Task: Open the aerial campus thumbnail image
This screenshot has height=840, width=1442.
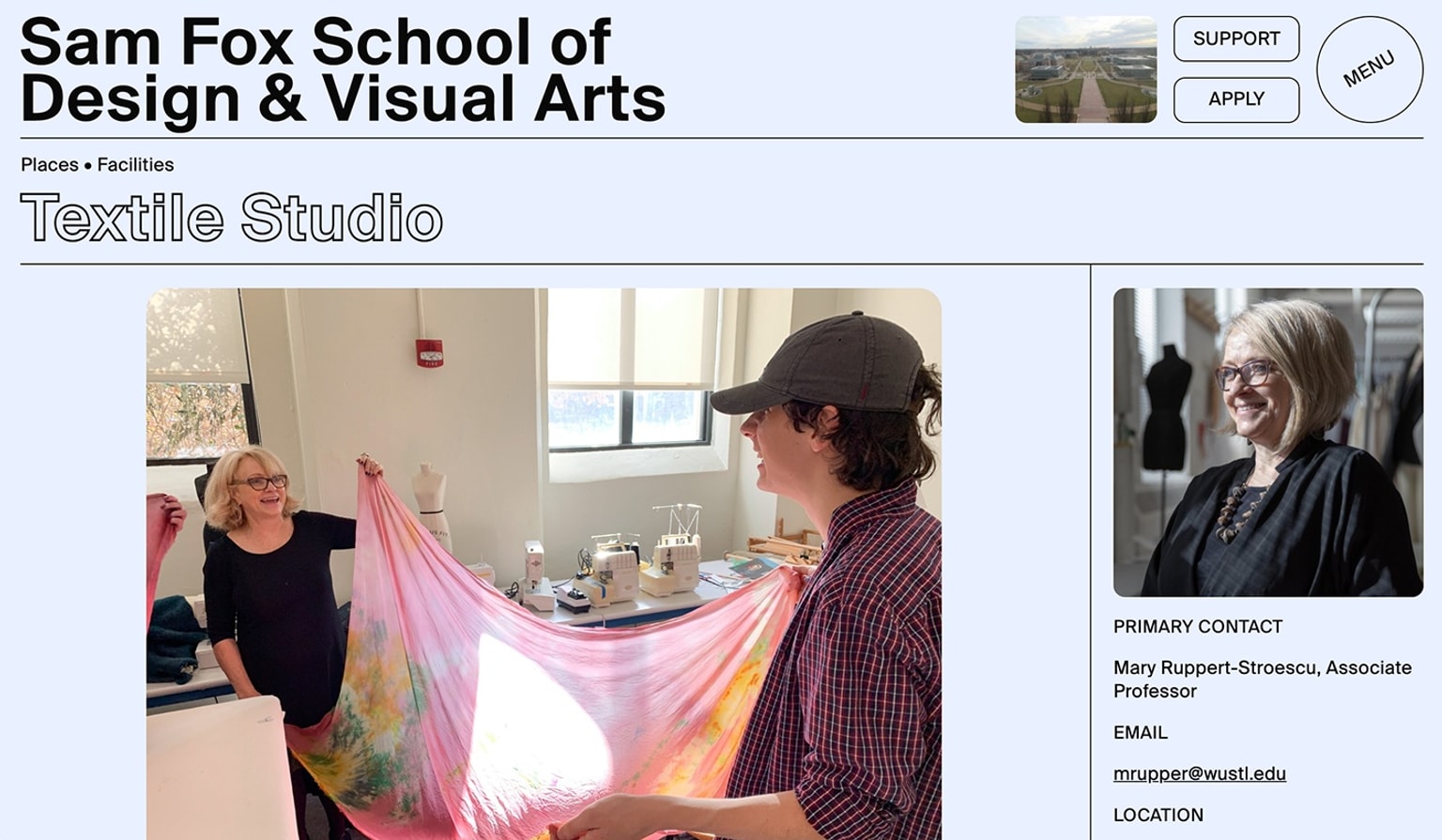Action: coord(1086,69)
